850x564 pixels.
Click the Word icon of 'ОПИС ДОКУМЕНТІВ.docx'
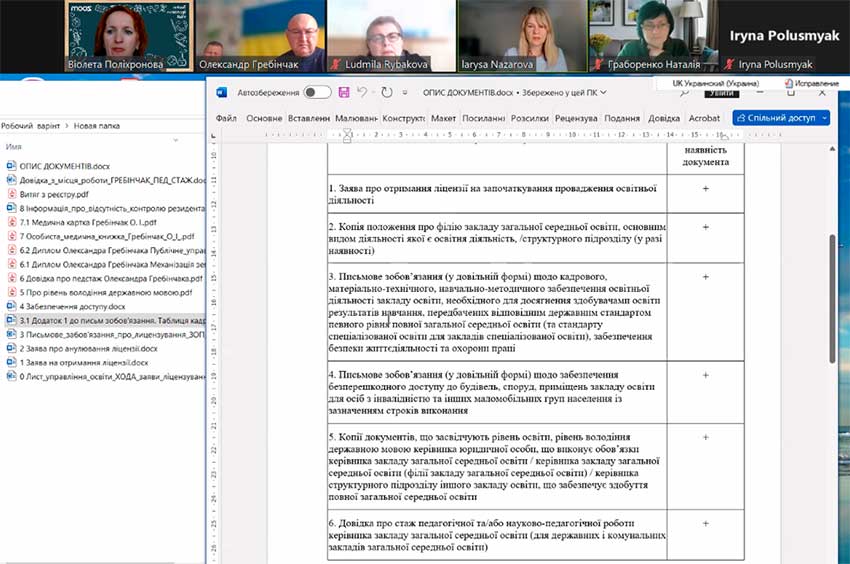12,166
